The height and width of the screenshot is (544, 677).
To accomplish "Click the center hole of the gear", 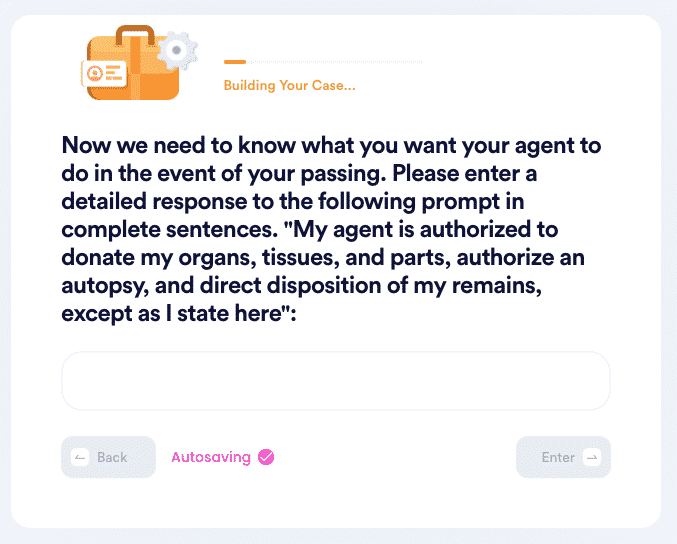I will (x=176, y=50).
